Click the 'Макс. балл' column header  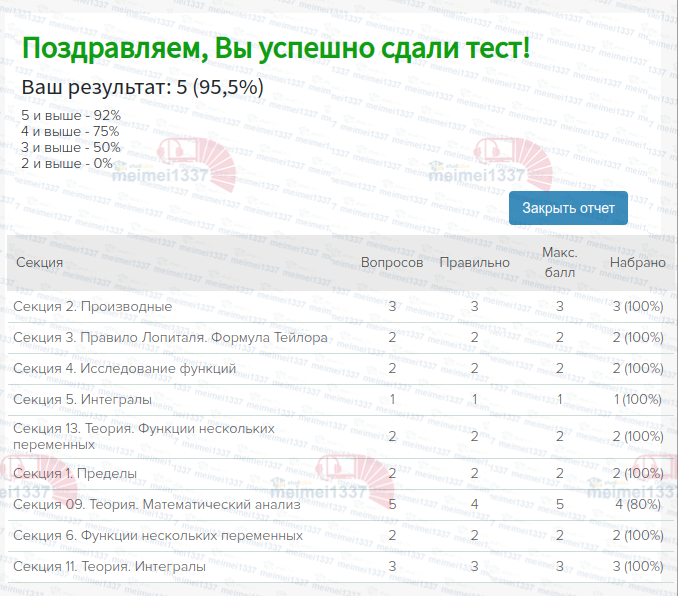point(560,263)
